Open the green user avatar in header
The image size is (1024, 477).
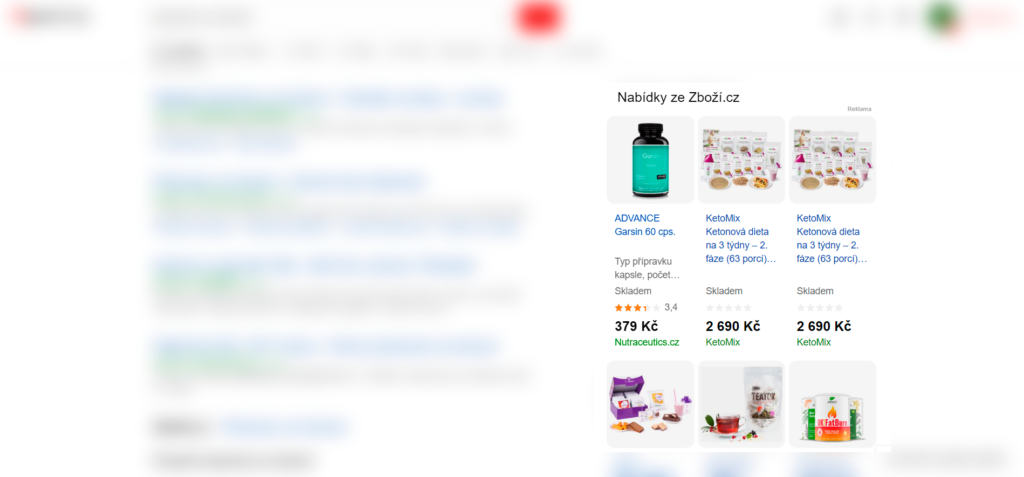click(x=941, y=18)
